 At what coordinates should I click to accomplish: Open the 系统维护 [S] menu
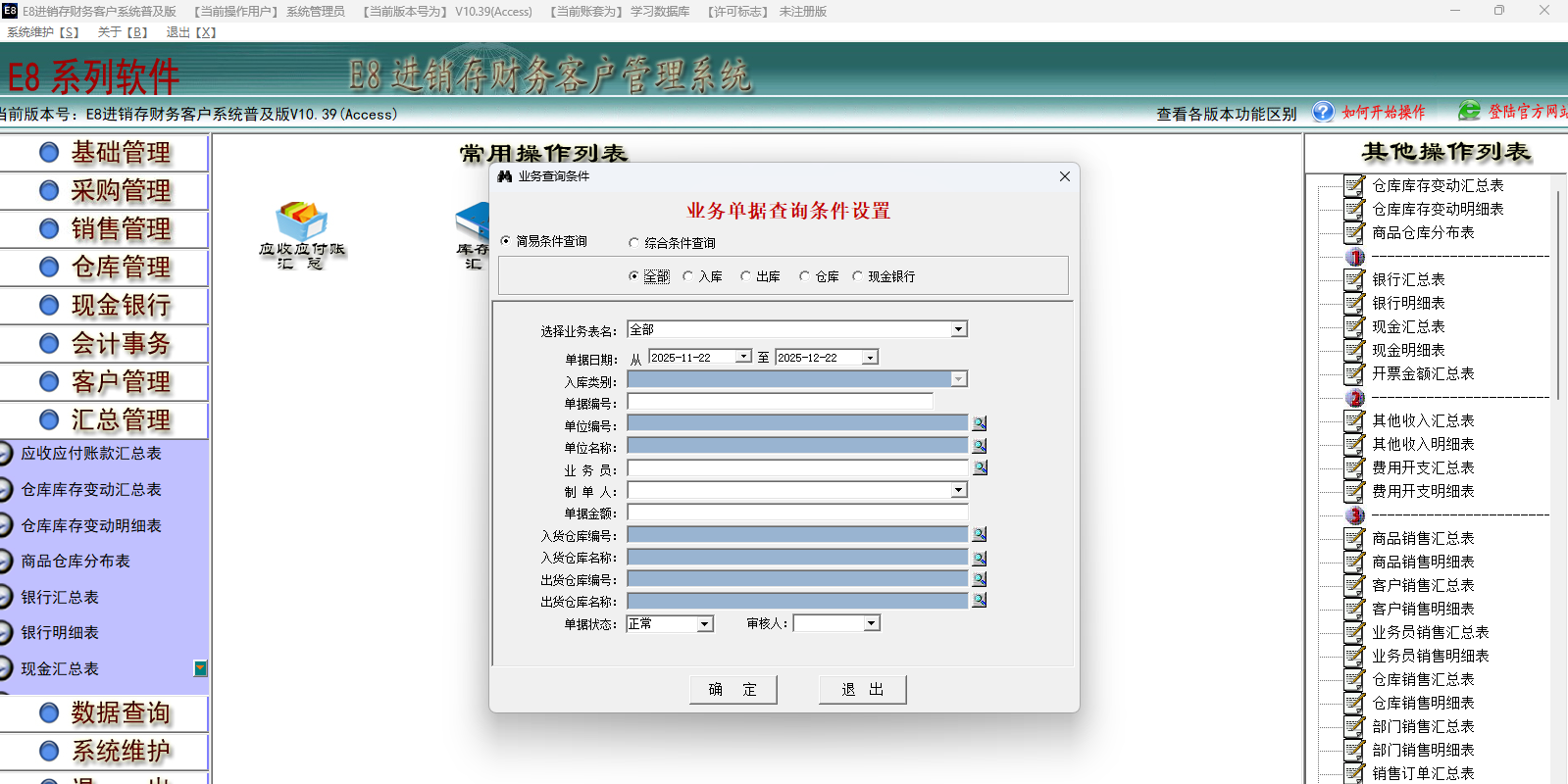pyautogui.click(x=43, y=32)
